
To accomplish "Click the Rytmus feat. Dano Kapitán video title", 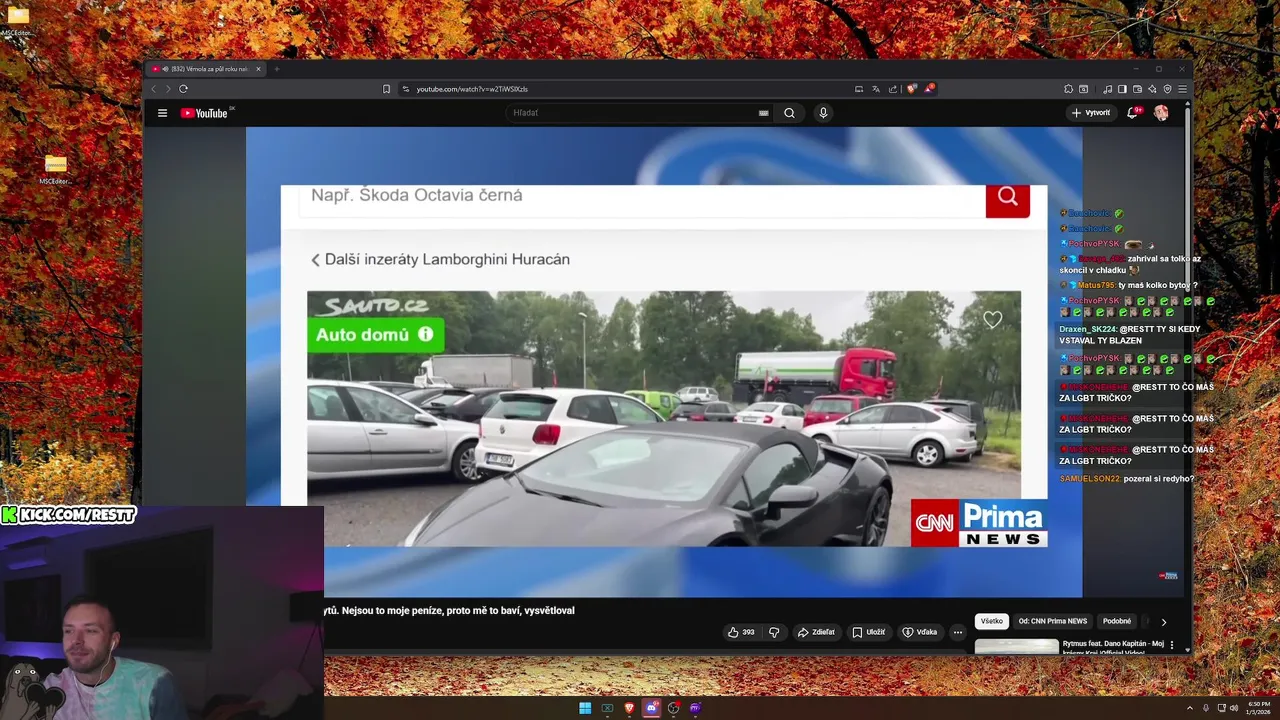I will [1113, 647].
